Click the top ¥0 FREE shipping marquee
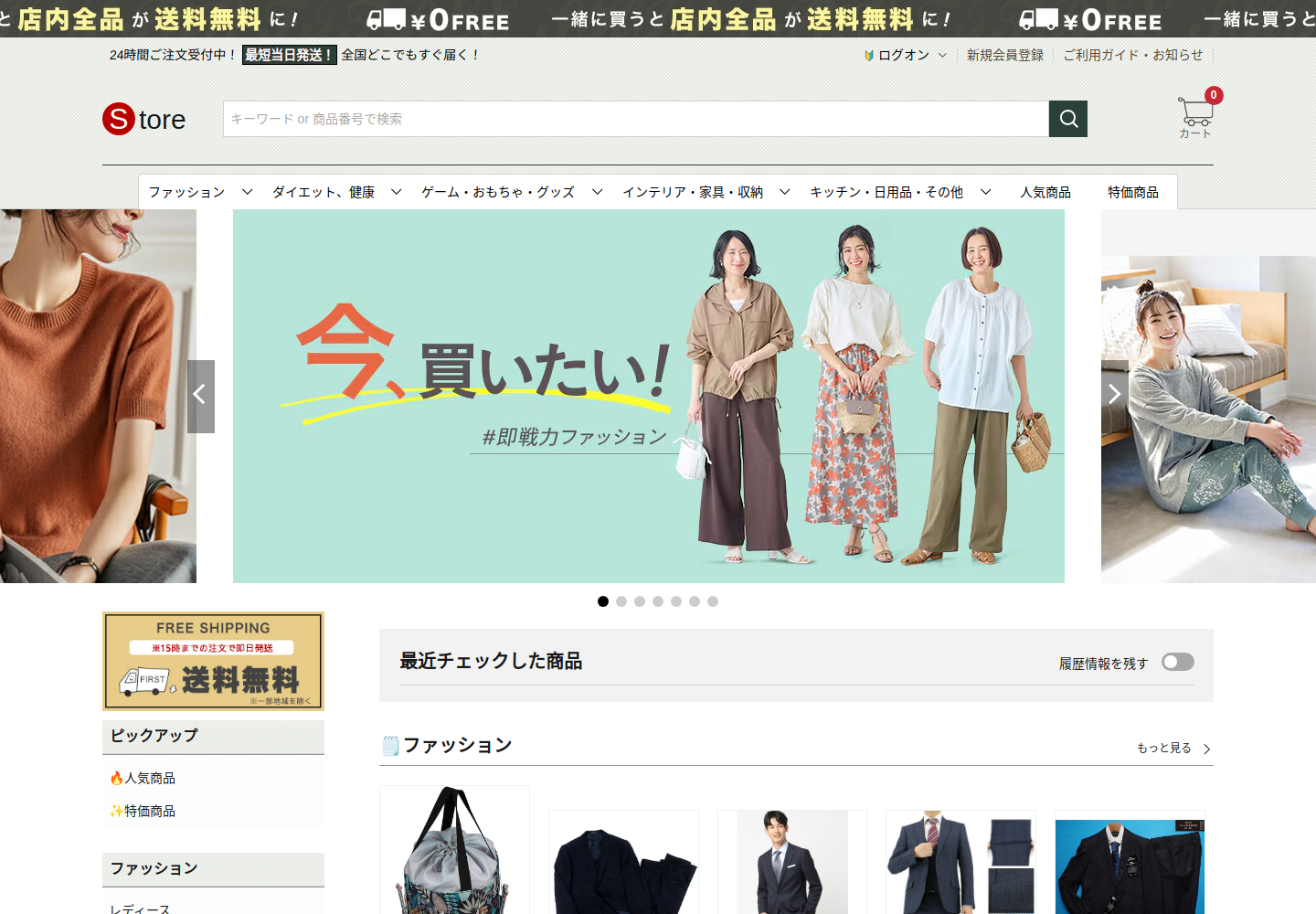 (x=658, y=18)
